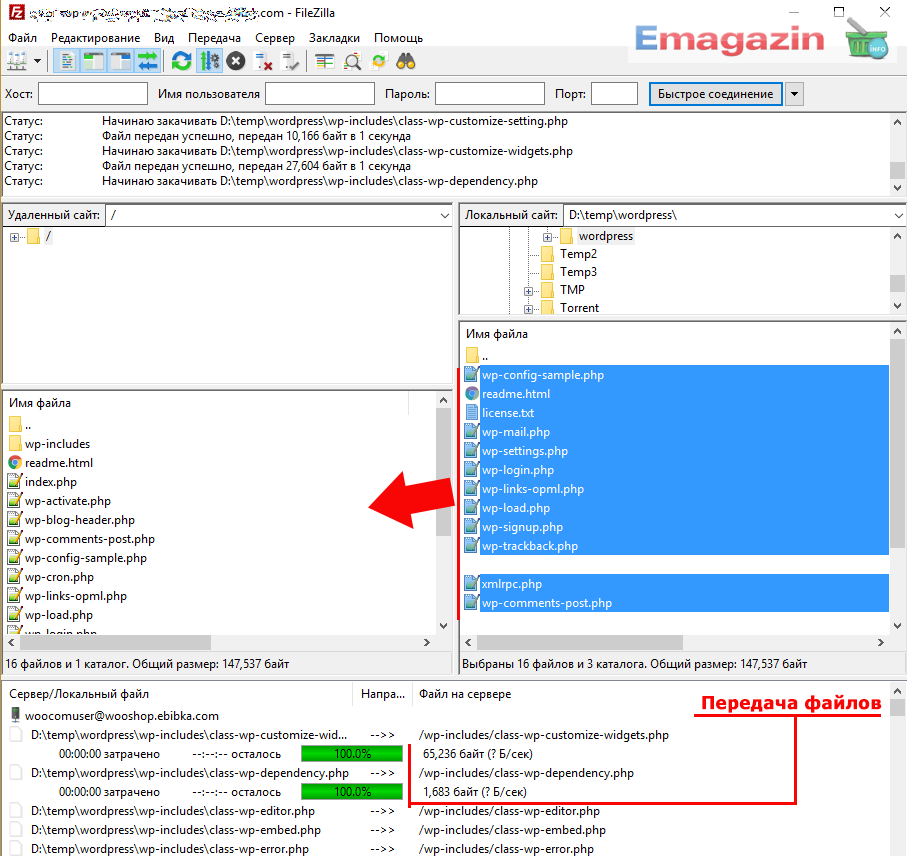Reconnect to the last used server
Viewport: 907px width, 856px height.
(x=290, y=61)
